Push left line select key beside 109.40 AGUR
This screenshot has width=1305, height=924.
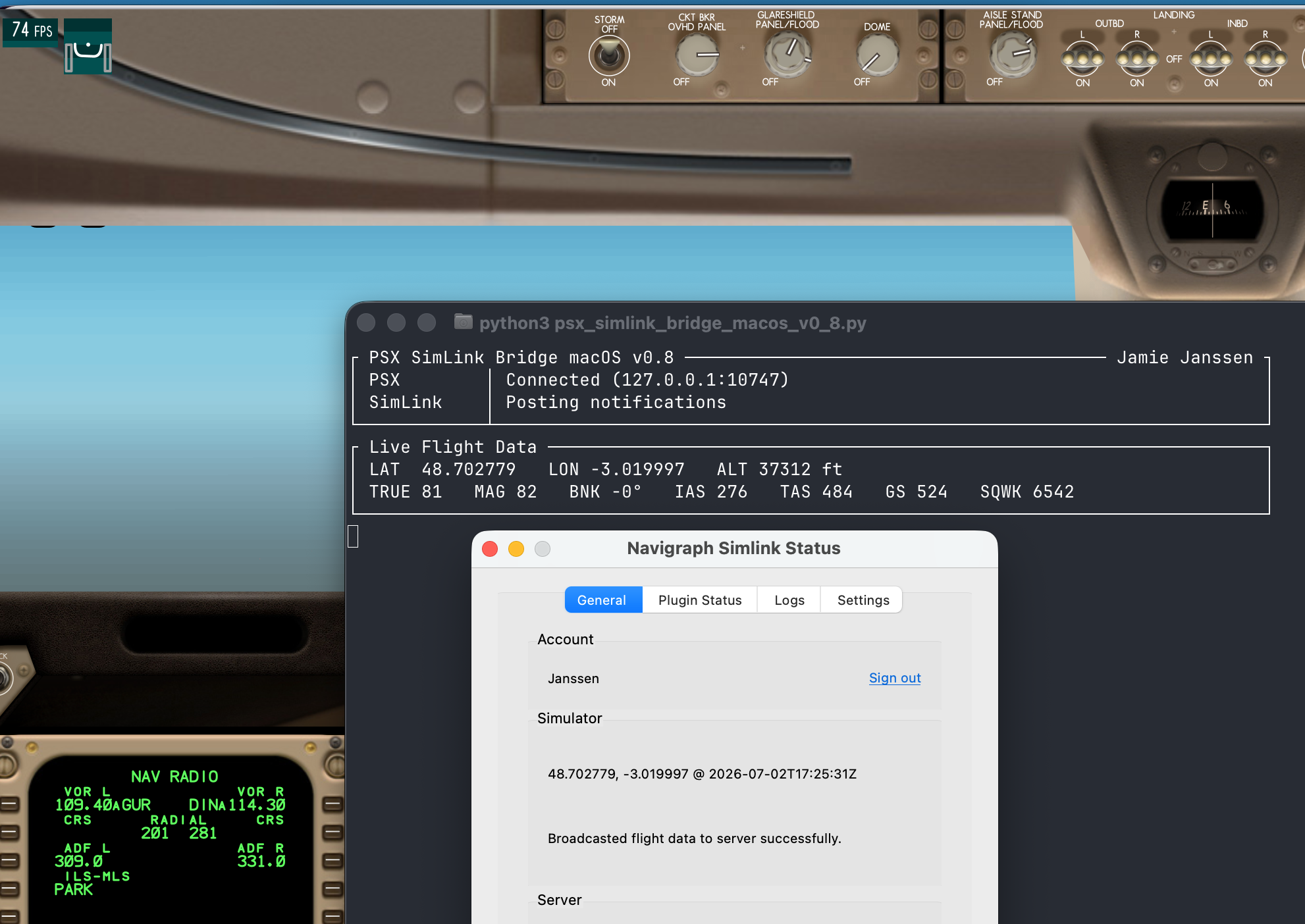pos(10,804)
